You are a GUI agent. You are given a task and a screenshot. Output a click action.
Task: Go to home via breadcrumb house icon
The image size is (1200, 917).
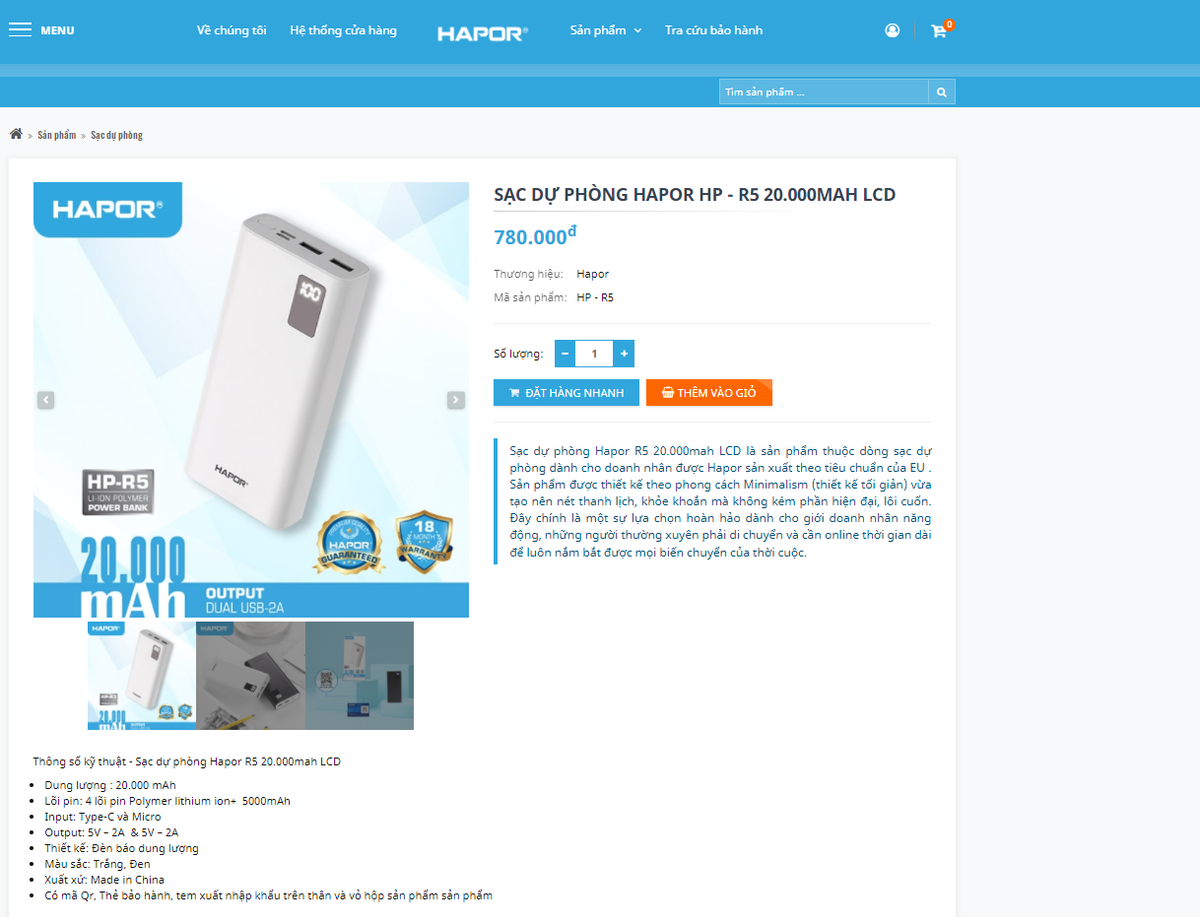point(16,134)
